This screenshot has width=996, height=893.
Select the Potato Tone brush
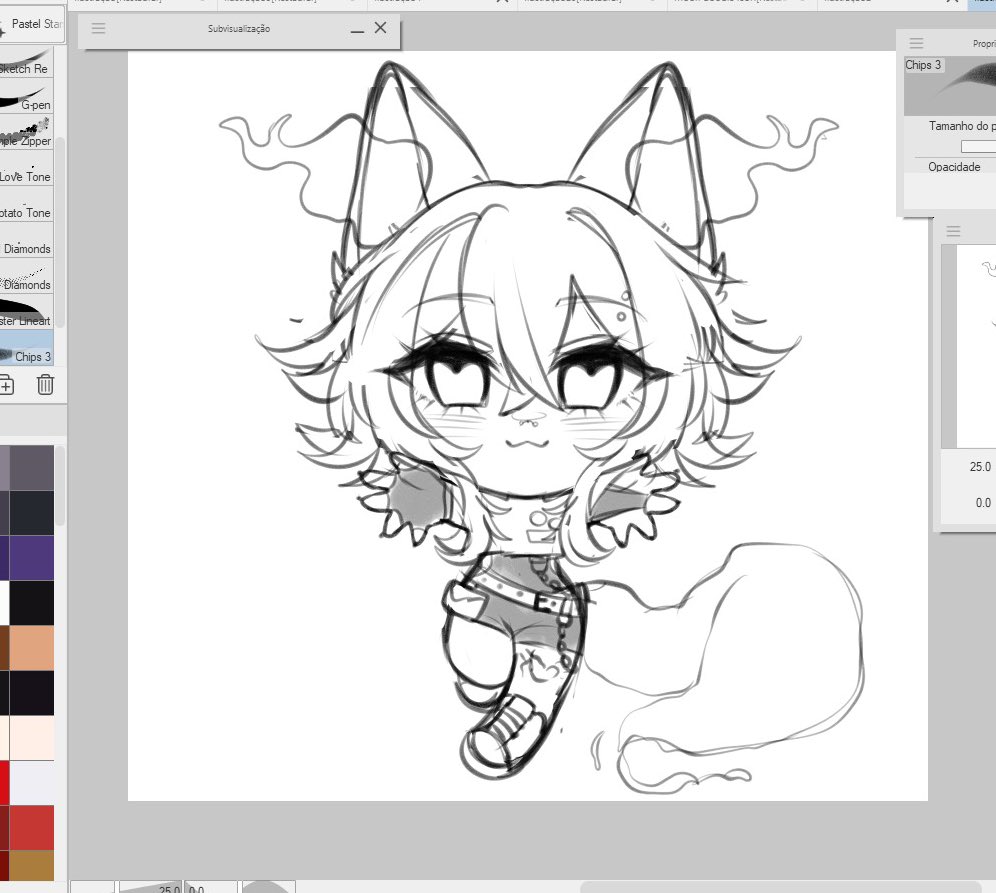pyautogui.click(x=27, y=205)
